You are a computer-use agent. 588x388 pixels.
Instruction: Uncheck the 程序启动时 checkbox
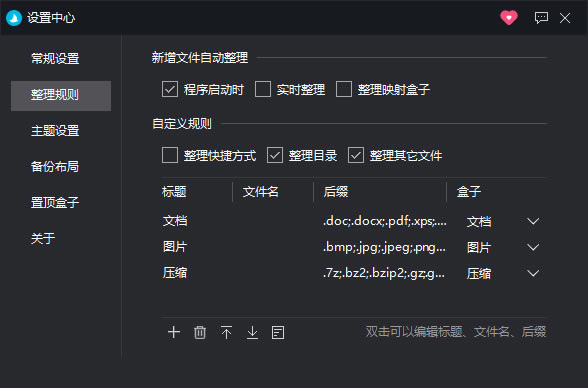[x=170, y=90]
